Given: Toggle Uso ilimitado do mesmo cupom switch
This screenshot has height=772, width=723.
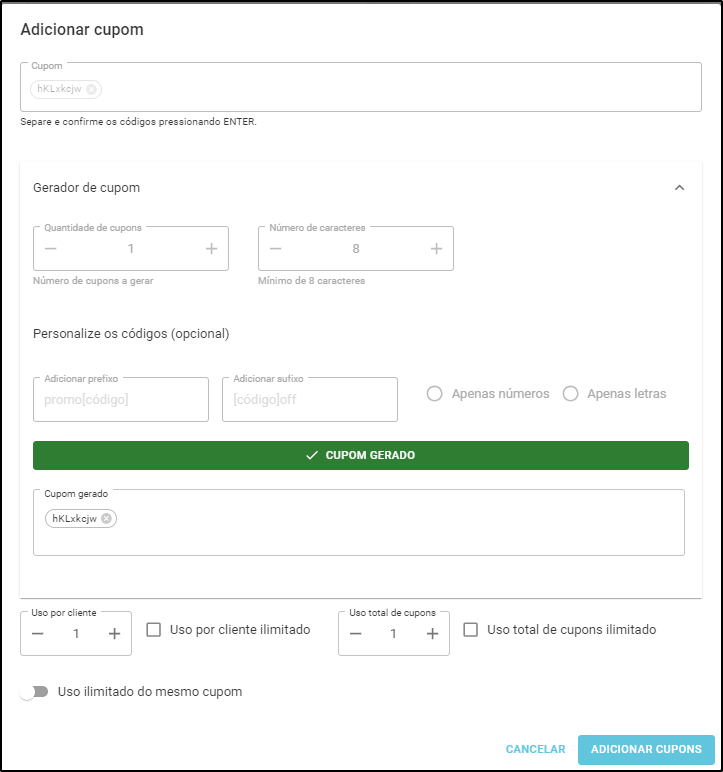Looking at the screenshot, I should 34,692.
